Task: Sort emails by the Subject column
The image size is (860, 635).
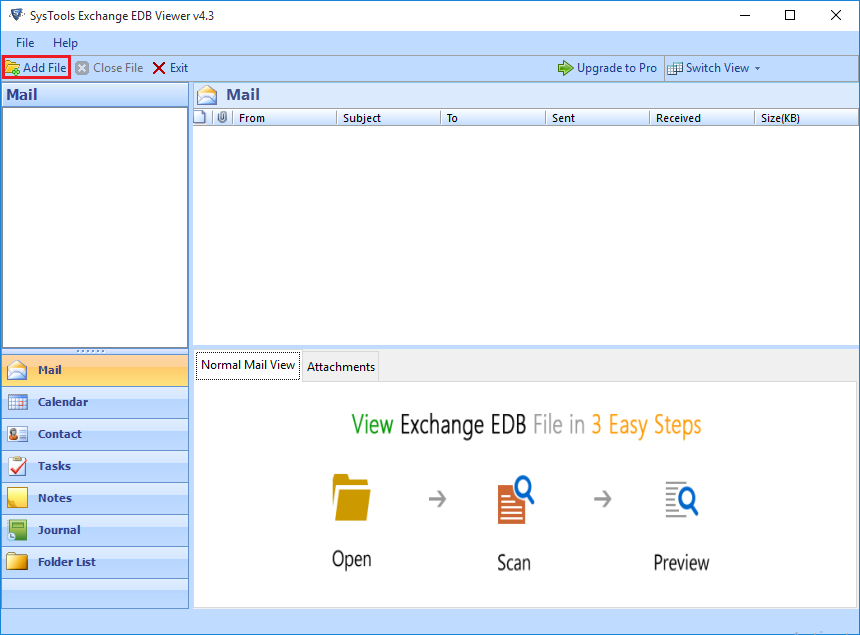Action: coord(388,118)
